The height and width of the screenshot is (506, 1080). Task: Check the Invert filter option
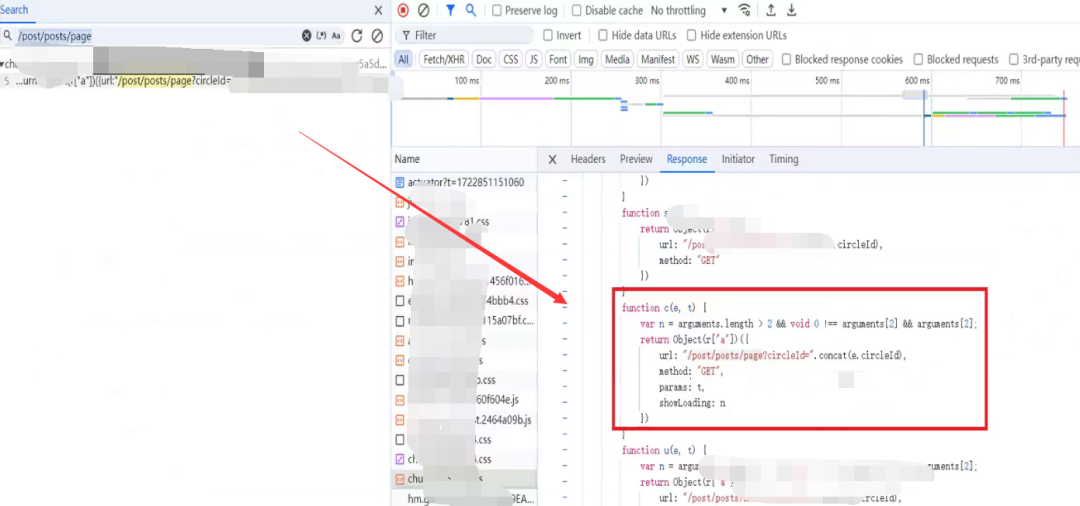tap(548, 35)
